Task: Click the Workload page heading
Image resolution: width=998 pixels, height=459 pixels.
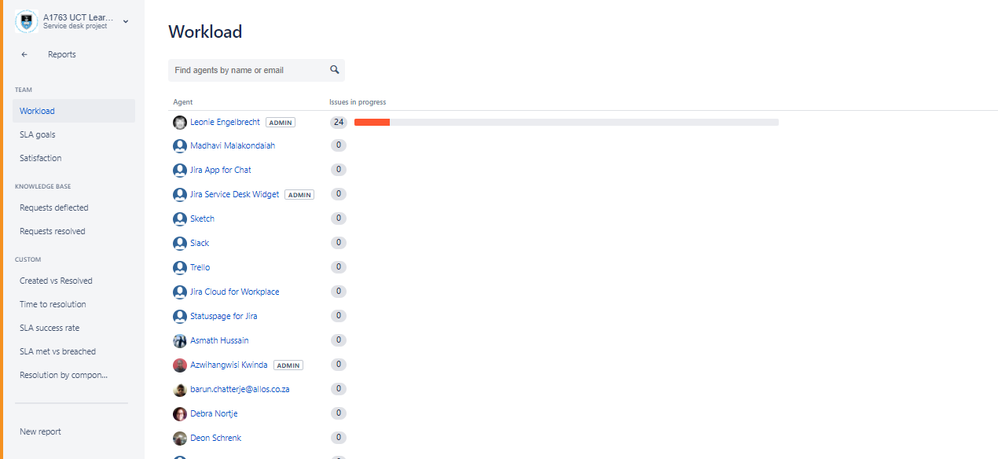Action: 205,32
